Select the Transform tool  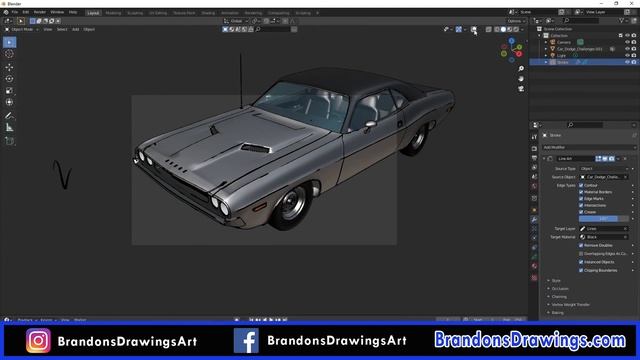[9, 102]
